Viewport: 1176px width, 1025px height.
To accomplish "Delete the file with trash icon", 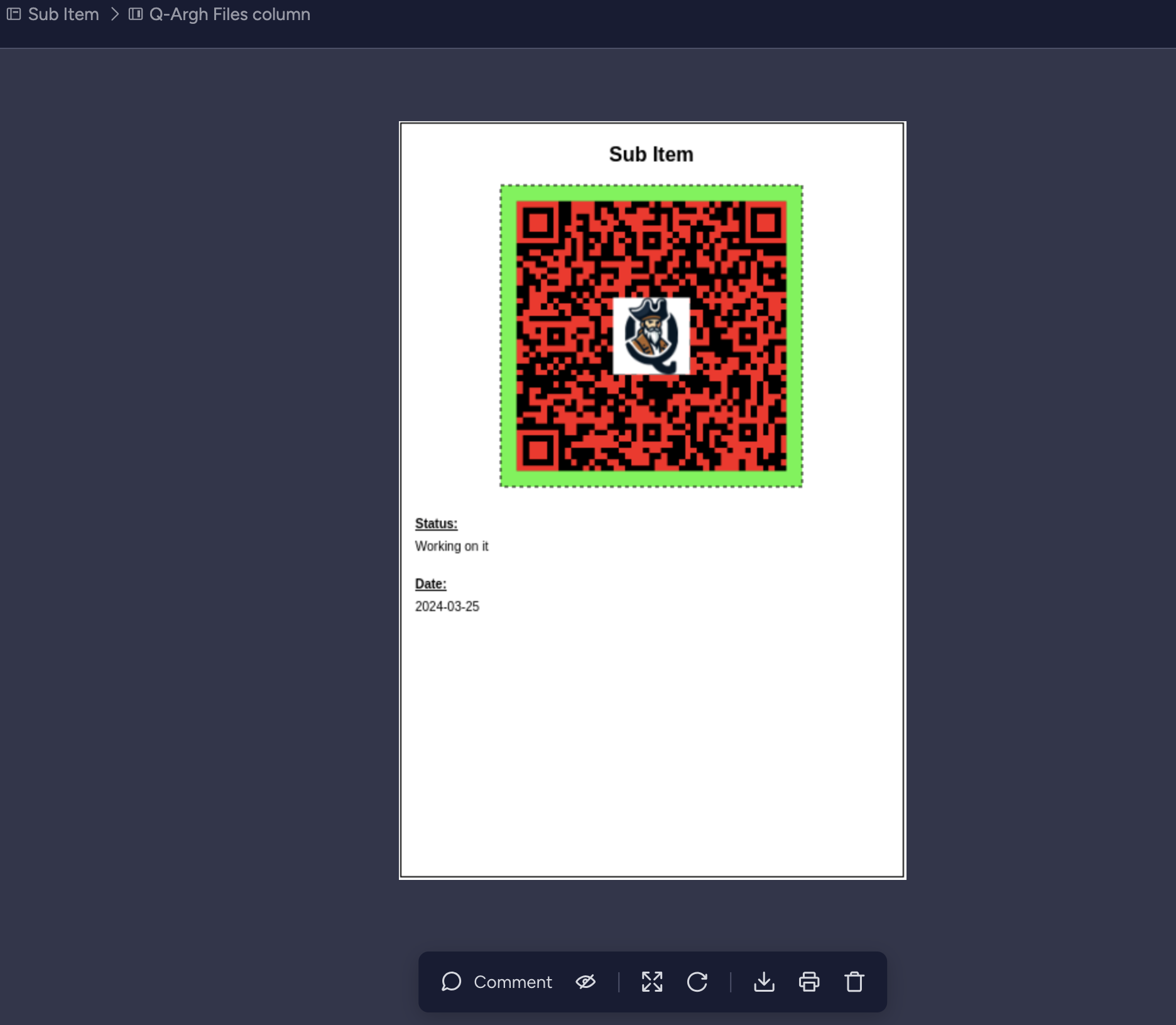I will point(854,982).
